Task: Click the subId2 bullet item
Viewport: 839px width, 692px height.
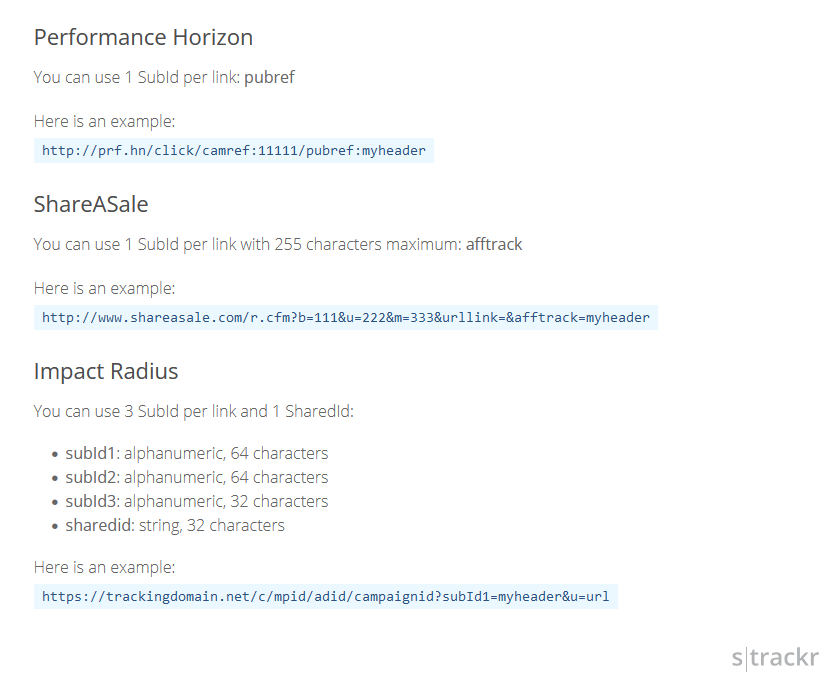Action: click(196, 477)
